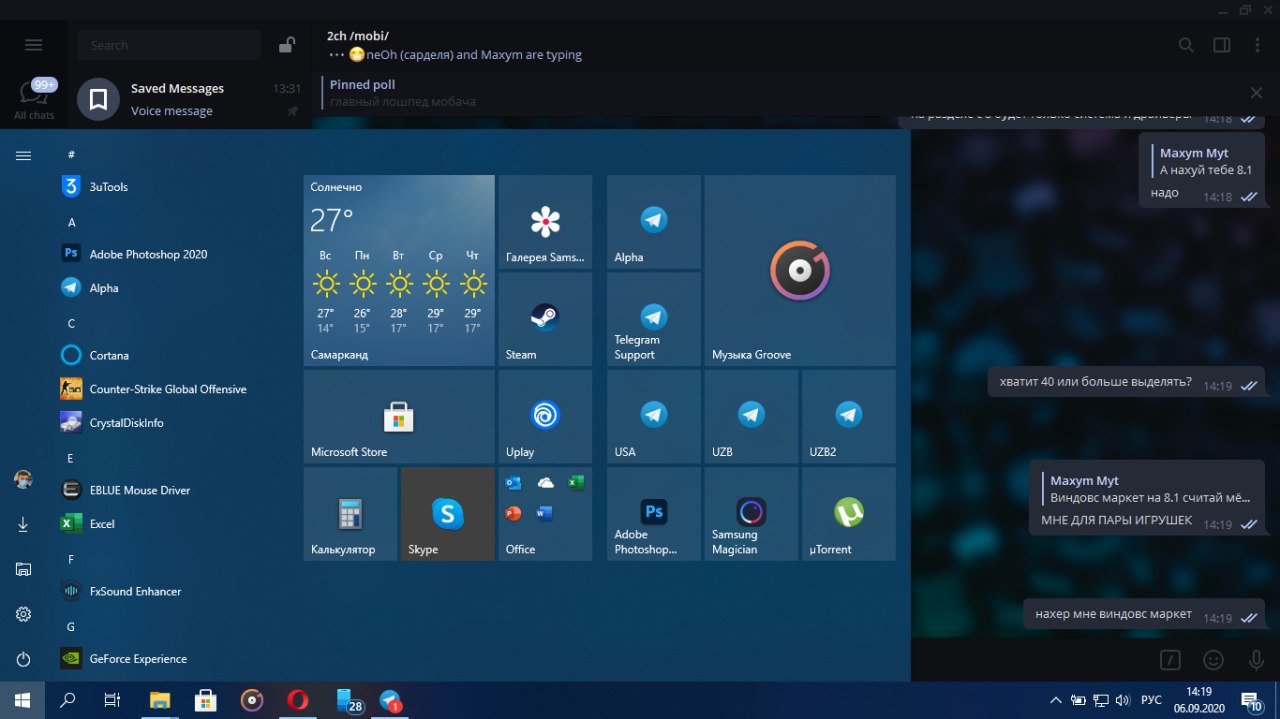Show hidden system tray icons
The width and height of the screenshot is (1280, 719).
1055,700
